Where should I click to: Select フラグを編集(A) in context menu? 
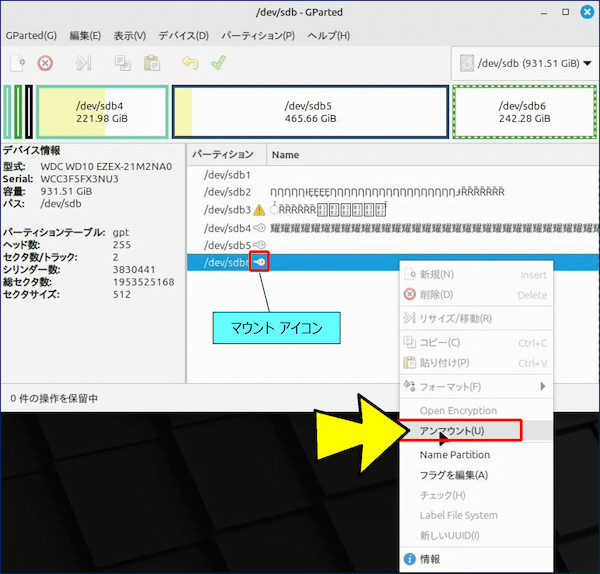453,475
